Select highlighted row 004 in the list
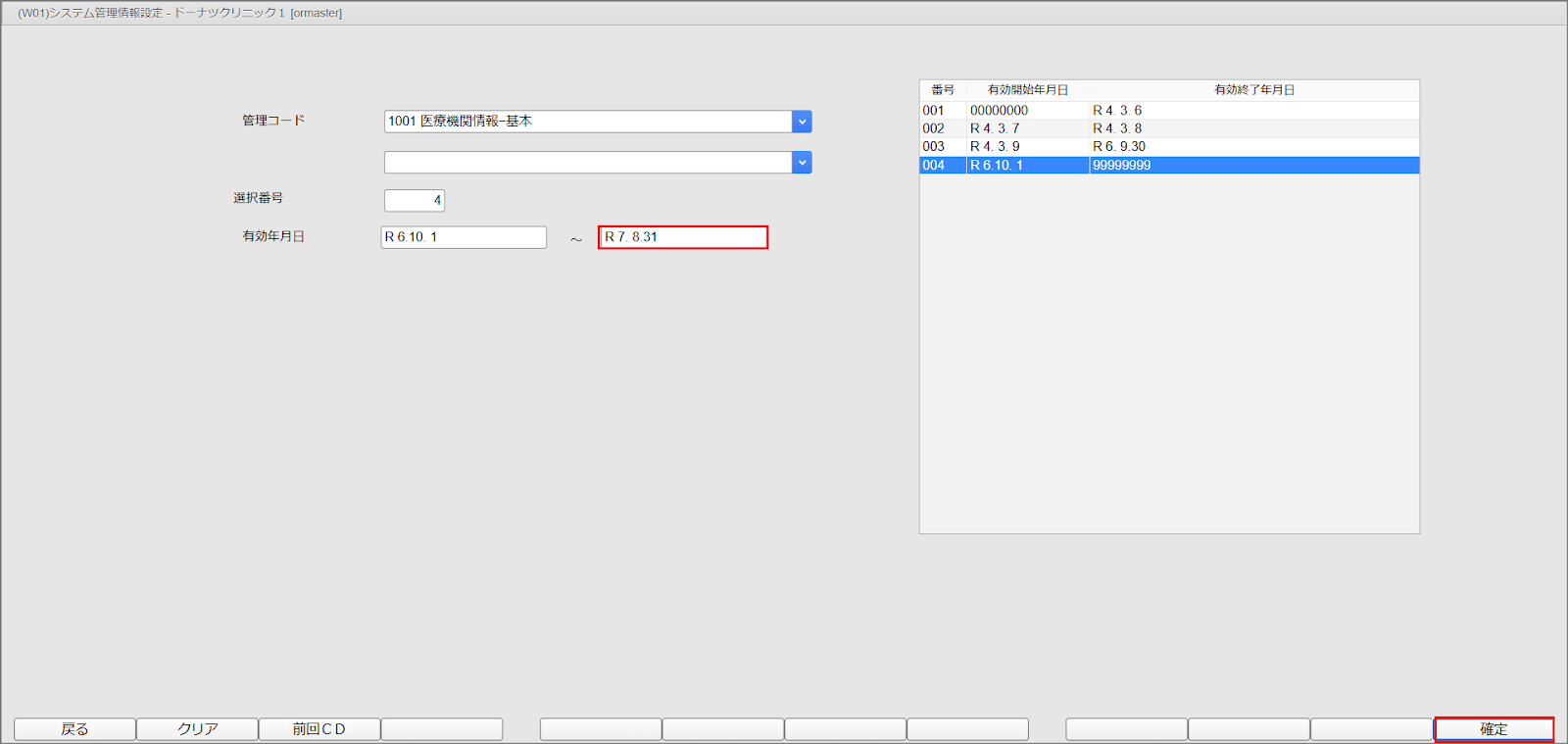 (x=1168, y=166)
